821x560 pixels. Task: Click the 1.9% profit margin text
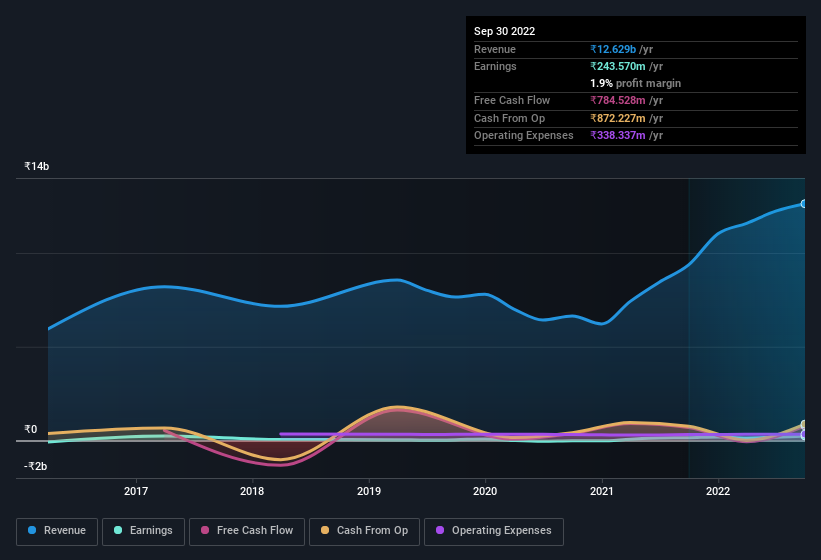click(635, 83)
